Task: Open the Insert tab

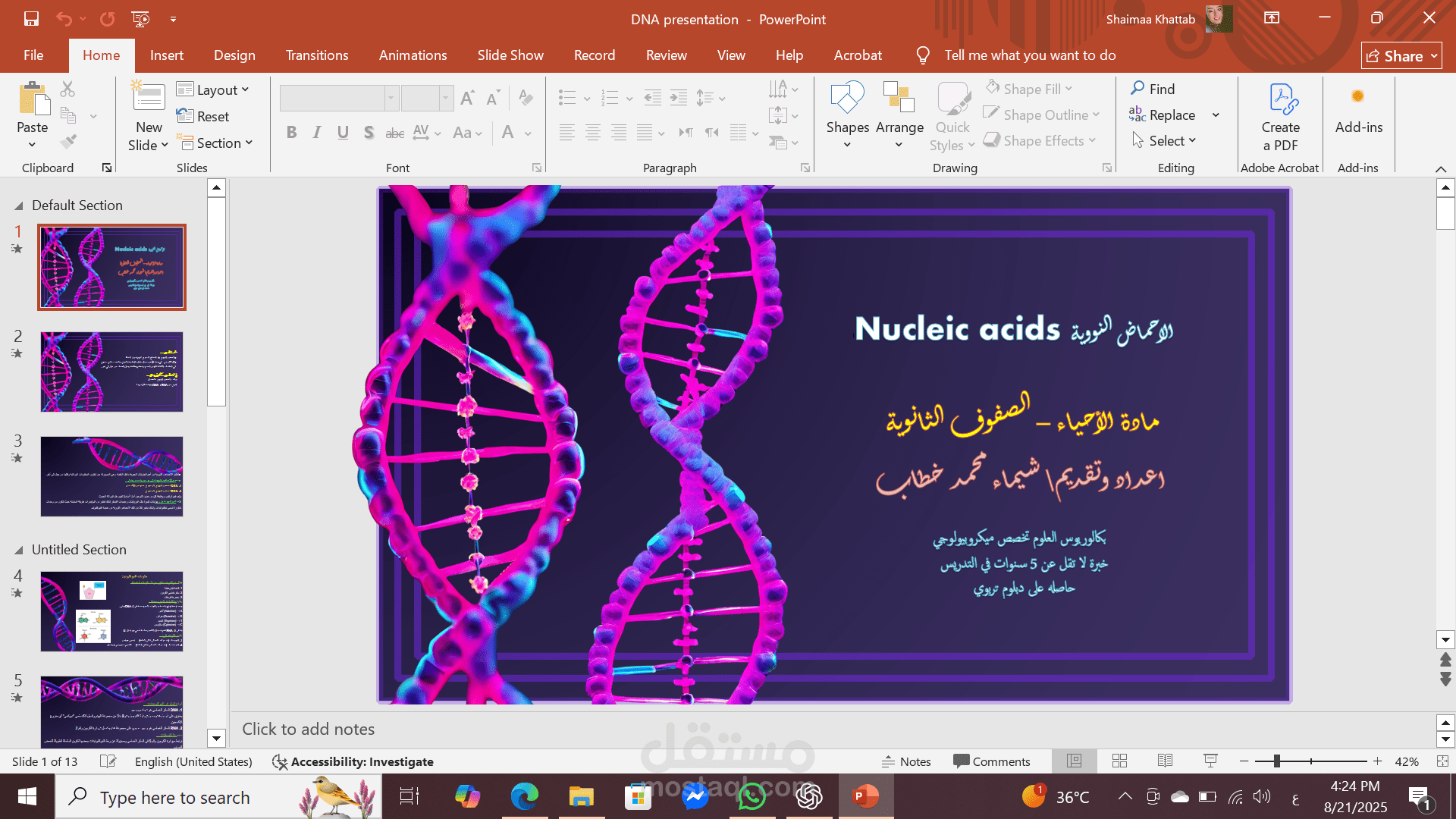Action: point(166,55)
